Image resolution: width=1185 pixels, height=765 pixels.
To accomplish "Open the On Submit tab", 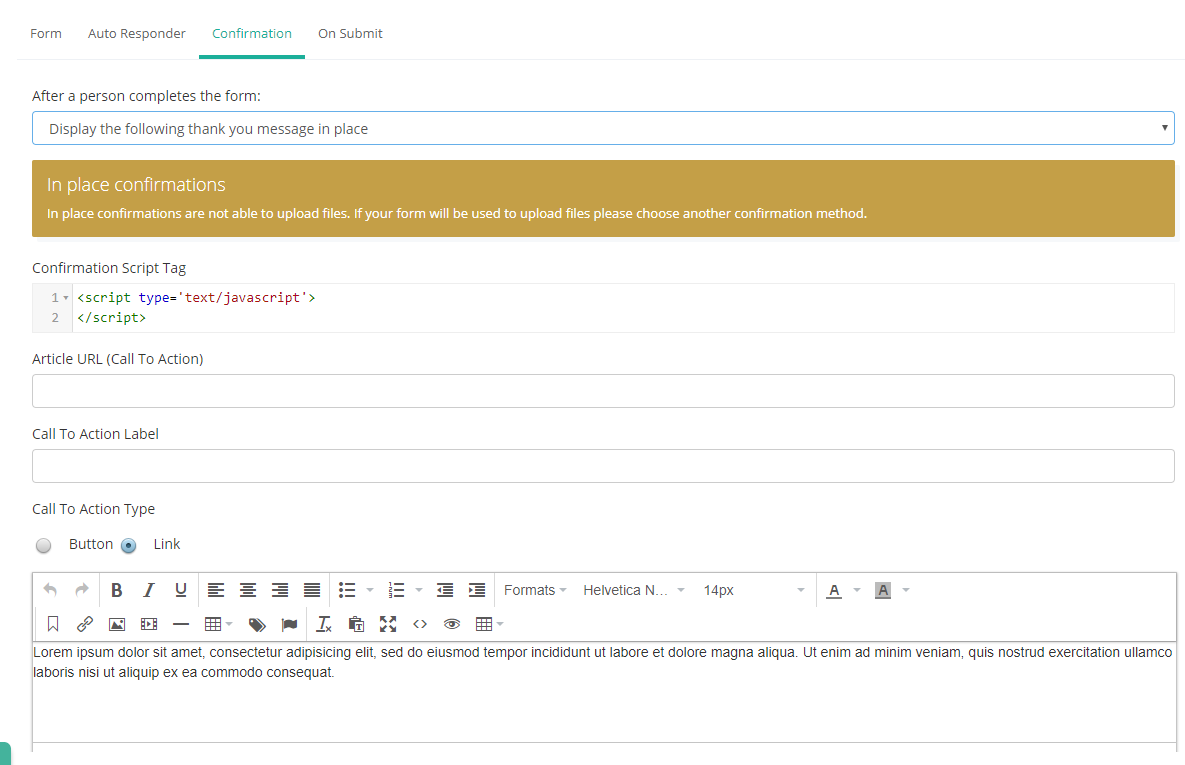I will click(x=350, y=33).
